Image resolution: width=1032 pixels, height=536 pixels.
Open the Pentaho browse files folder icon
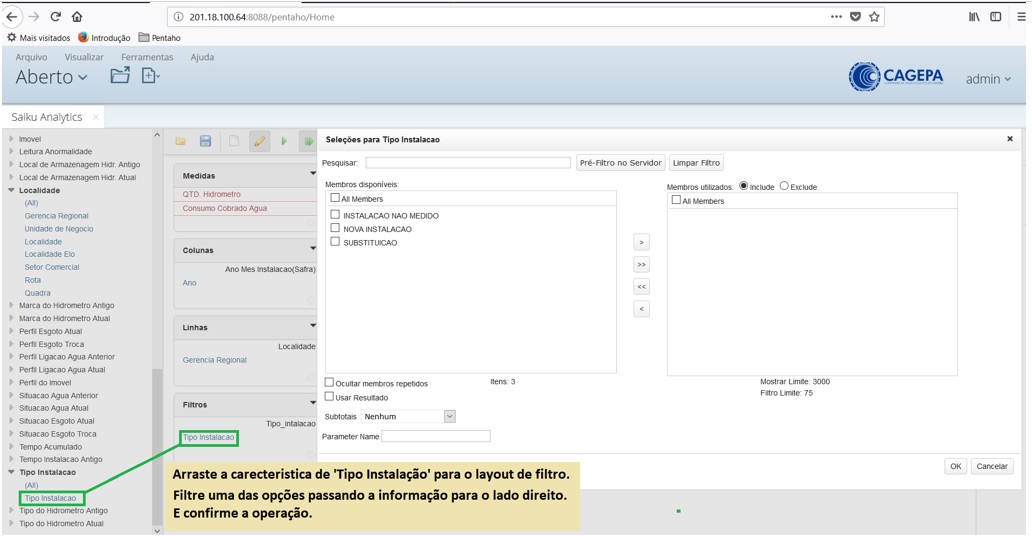(120, 77)
